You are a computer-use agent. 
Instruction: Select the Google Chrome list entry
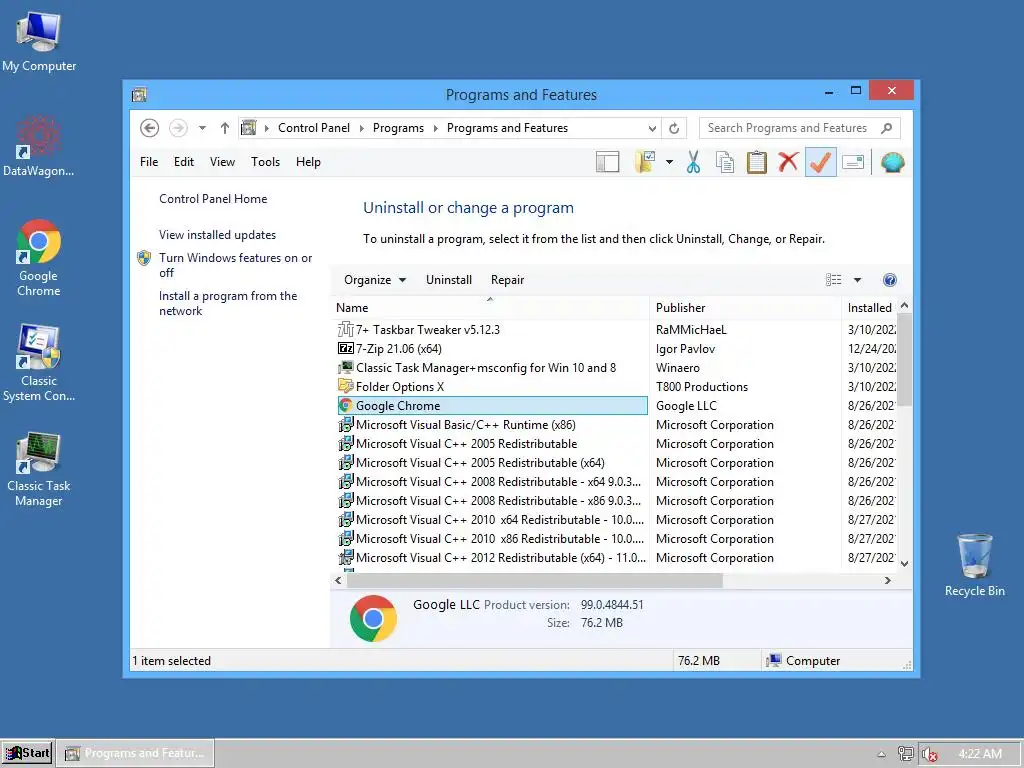click(x=492, y=406)
